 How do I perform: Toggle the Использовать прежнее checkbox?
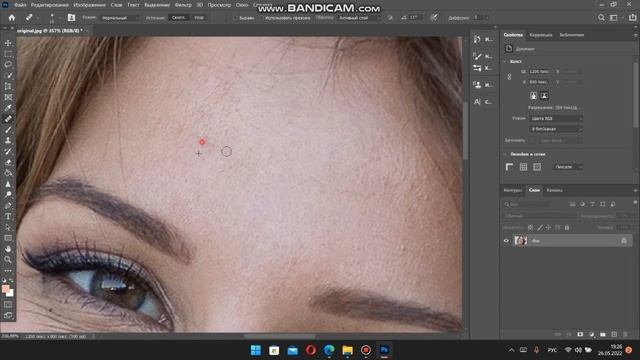pyautogui.click(x=261, y=18)
